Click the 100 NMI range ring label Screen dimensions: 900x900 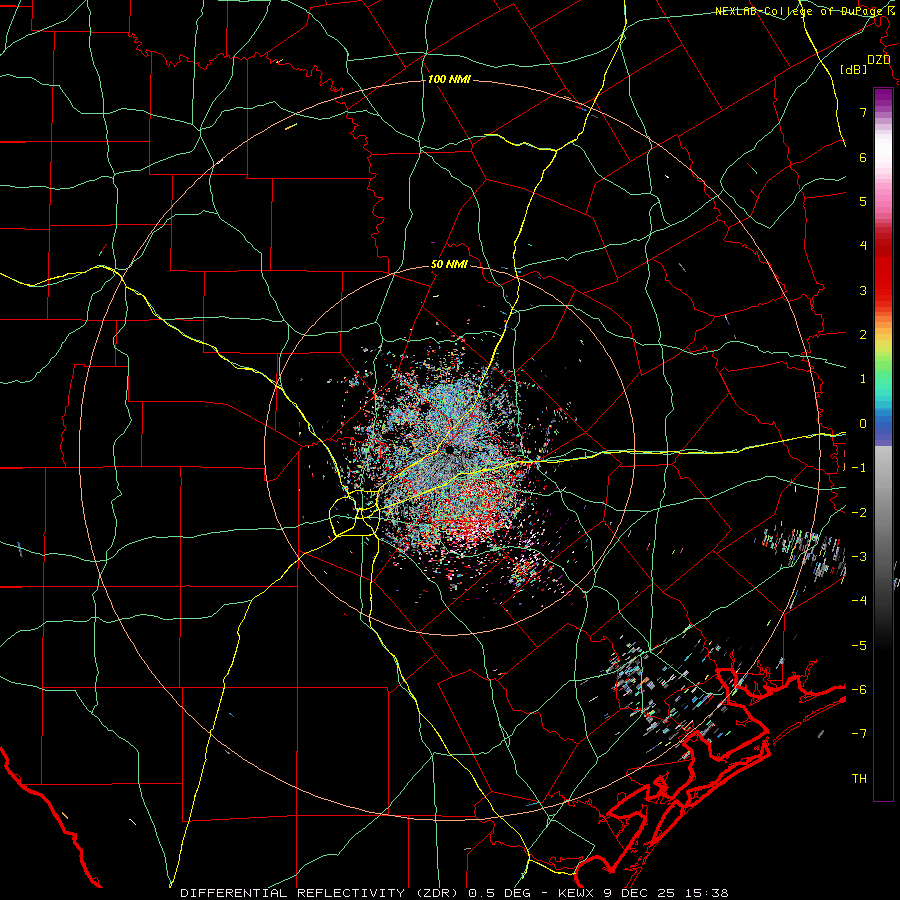point(449,79)
